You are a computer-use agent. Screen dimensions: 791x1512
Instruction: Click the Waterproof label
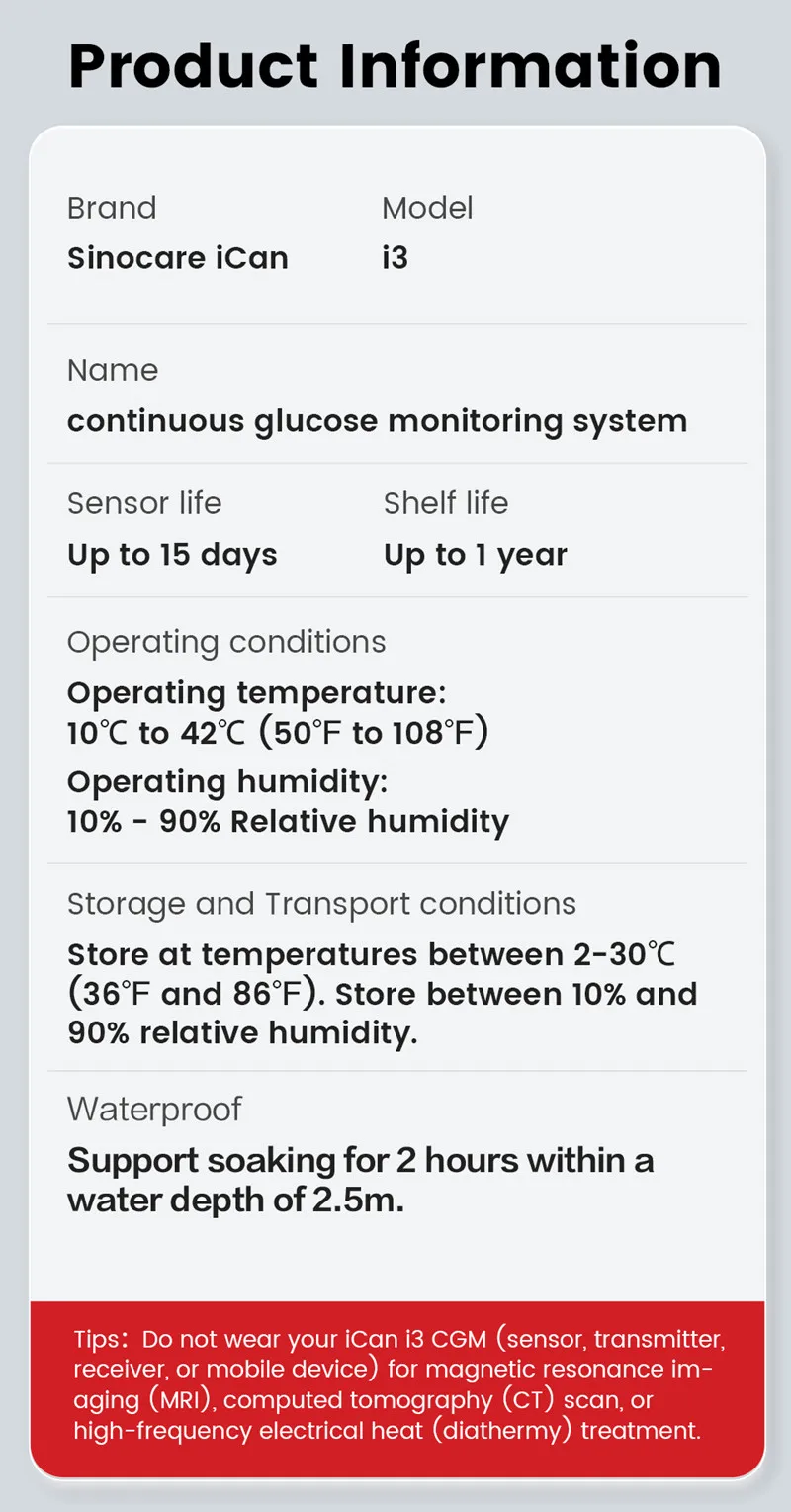[154, 1109]
